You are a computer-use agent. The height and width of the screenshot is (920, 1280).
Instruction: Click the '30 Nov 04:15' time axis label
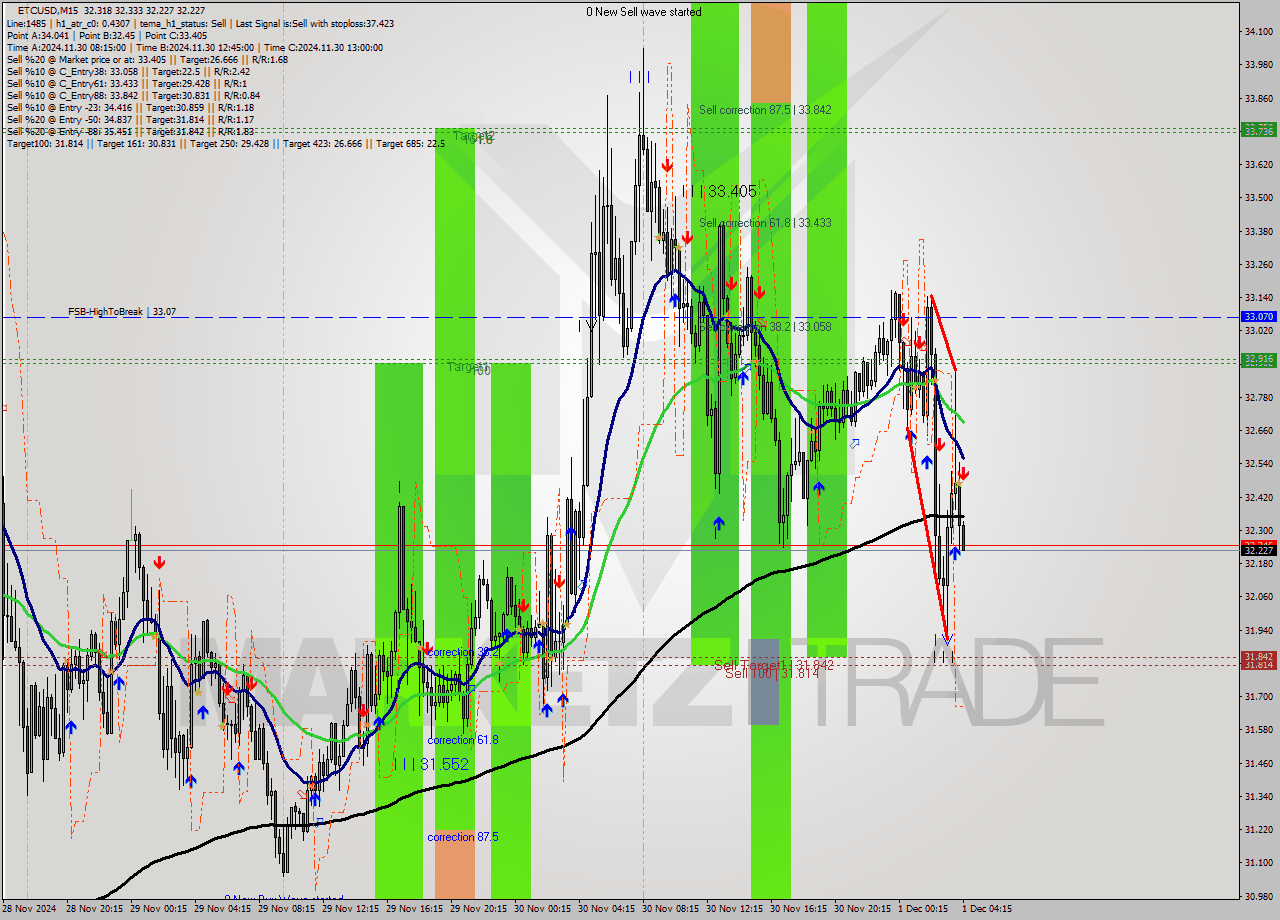pyautogui.click(x=605, y=909)
